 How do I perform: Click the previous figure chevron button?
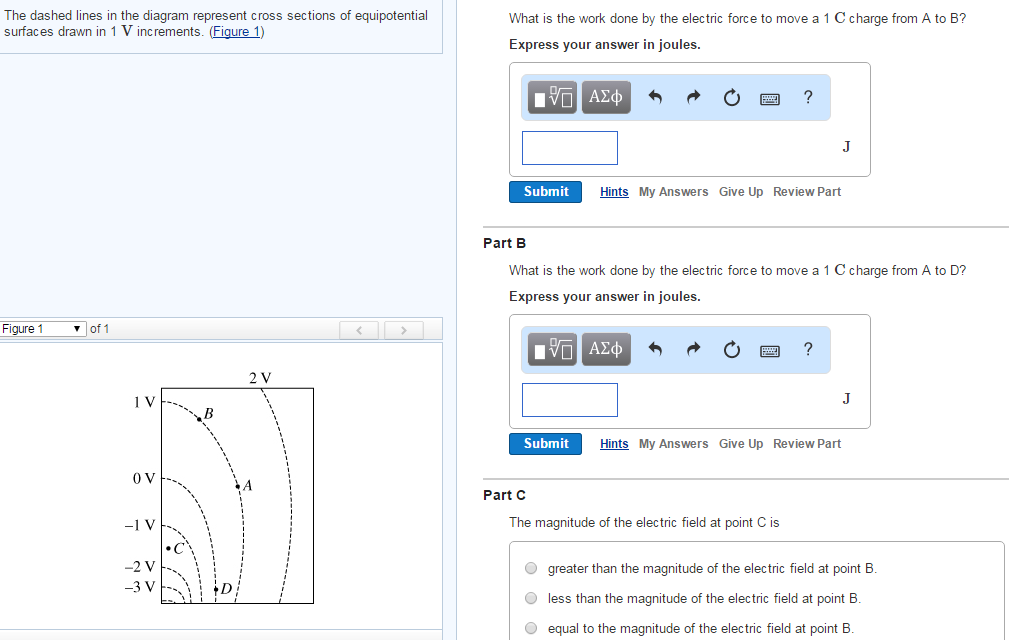point(359,329)
